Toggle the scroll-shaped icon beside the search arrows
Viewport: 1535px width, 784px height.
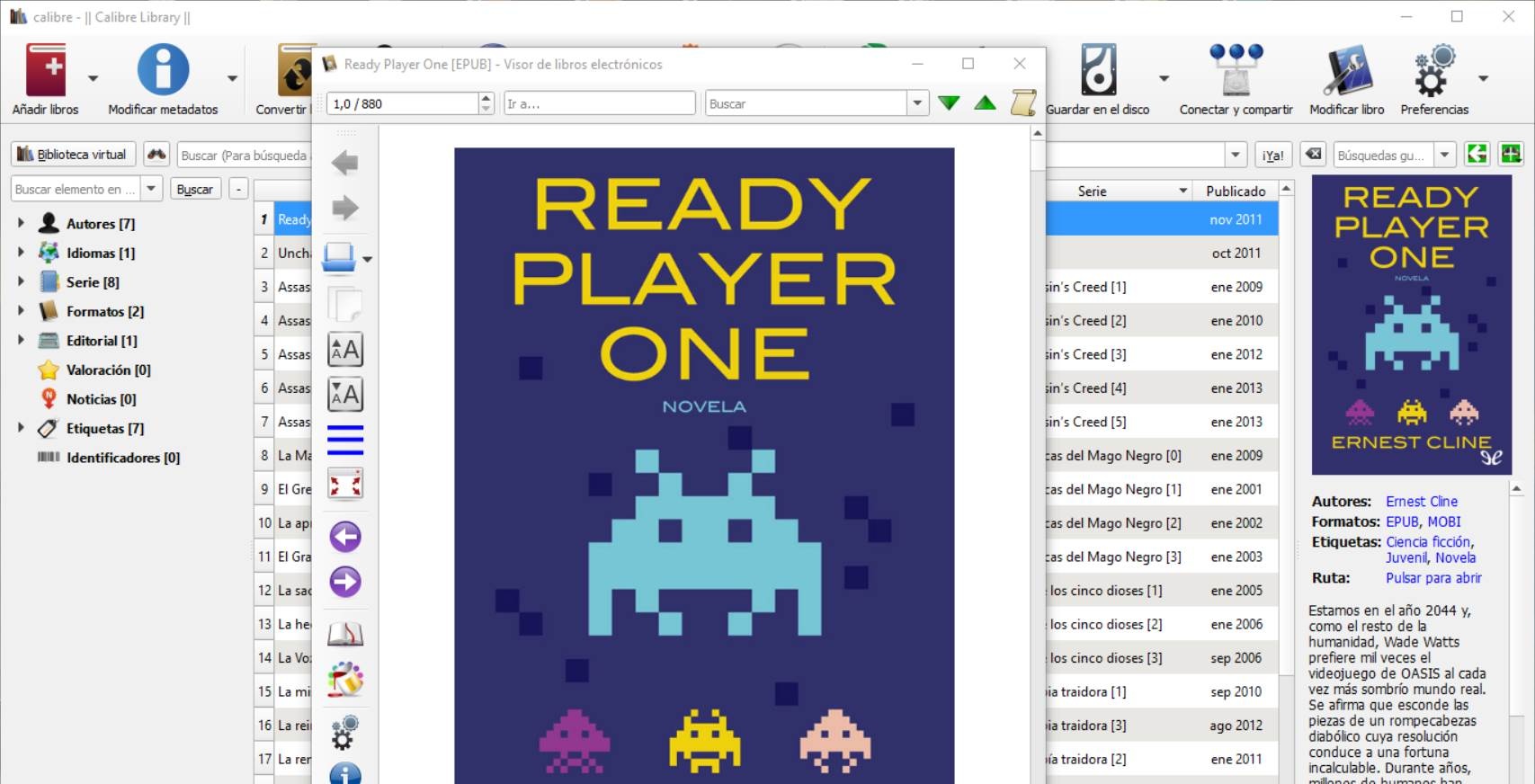pyautogui.click(x=1023, y=103)
